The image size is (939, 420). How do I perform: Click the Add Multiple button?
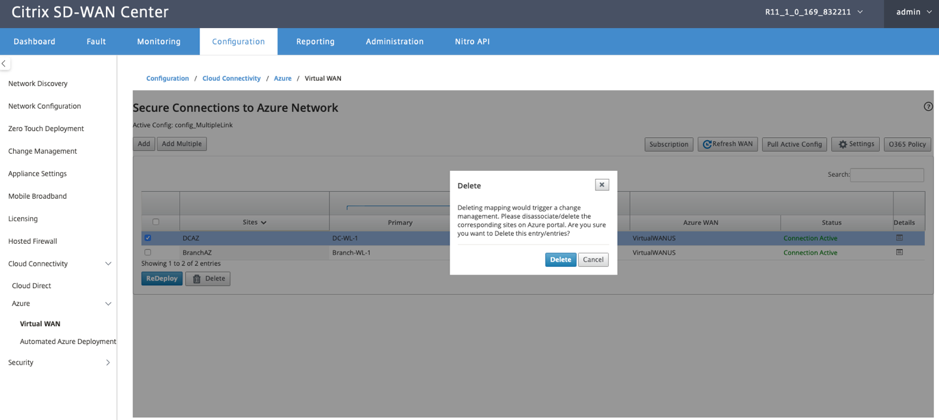(x=182, y=144)
